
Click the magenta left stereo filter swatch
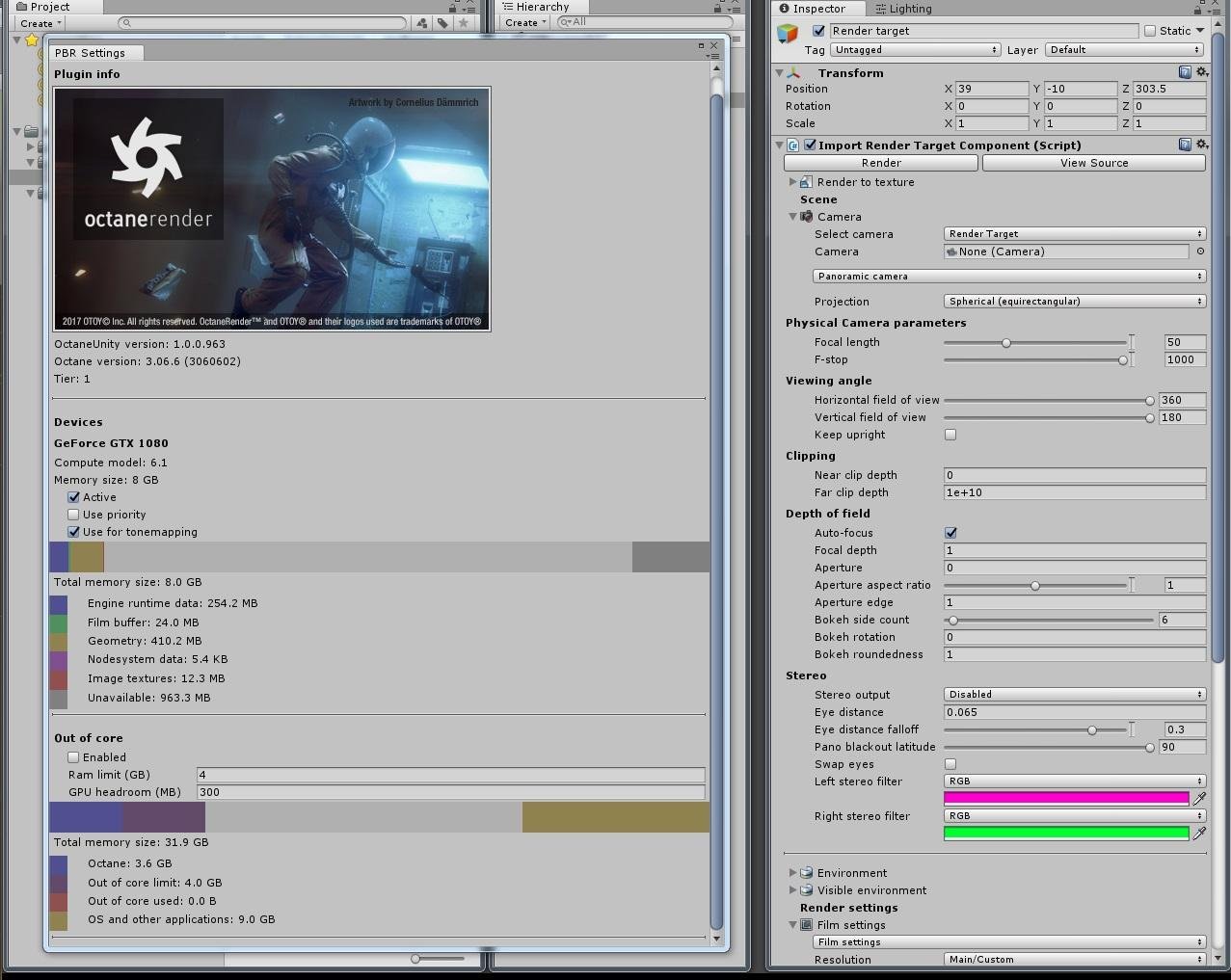click(x=1066, y=798)
